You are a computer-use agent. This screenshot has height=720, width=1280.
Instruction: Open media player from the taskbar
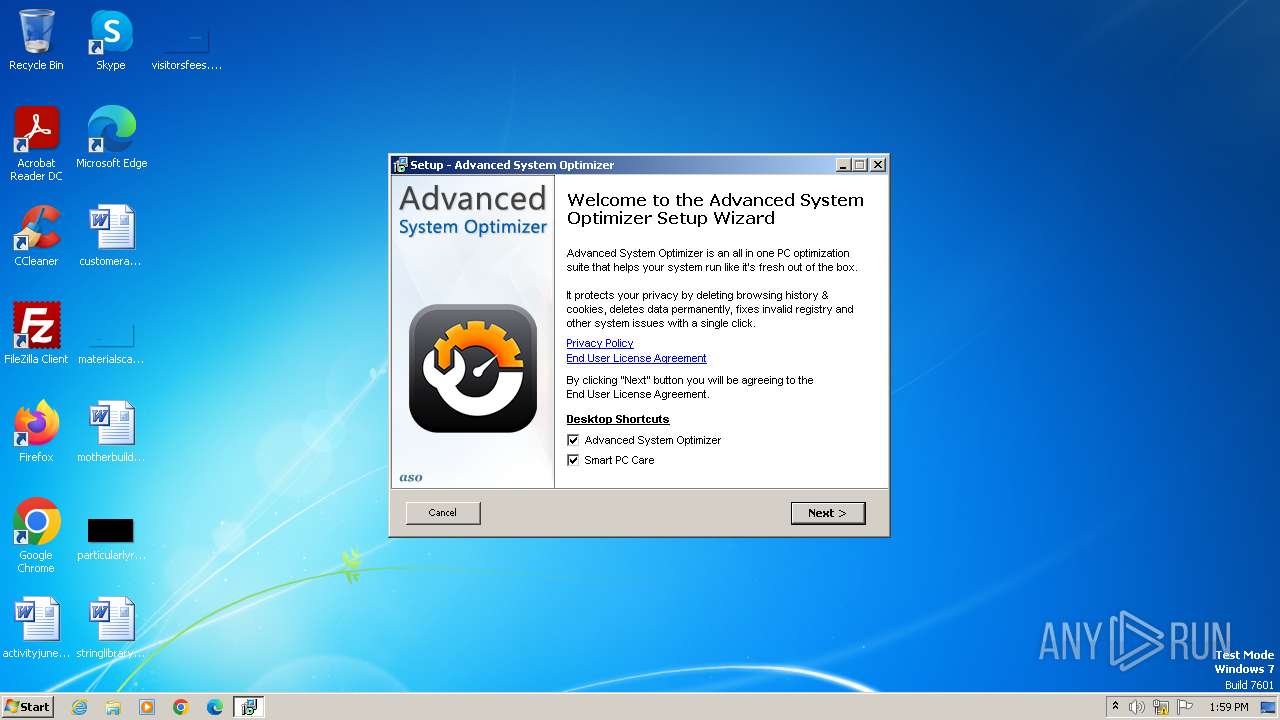click(x=147, y=707)
